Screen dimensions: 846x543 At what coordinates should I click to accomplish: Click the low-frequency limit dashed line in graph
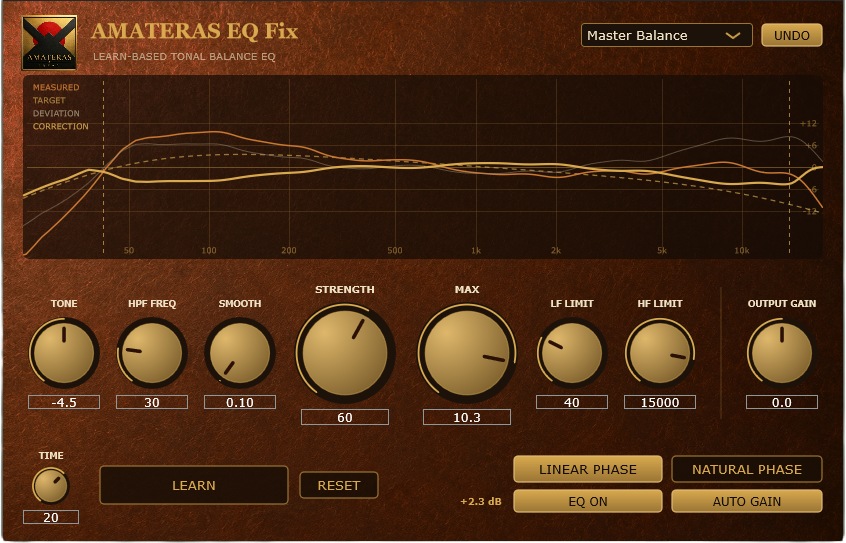click(x=104, y=167)
